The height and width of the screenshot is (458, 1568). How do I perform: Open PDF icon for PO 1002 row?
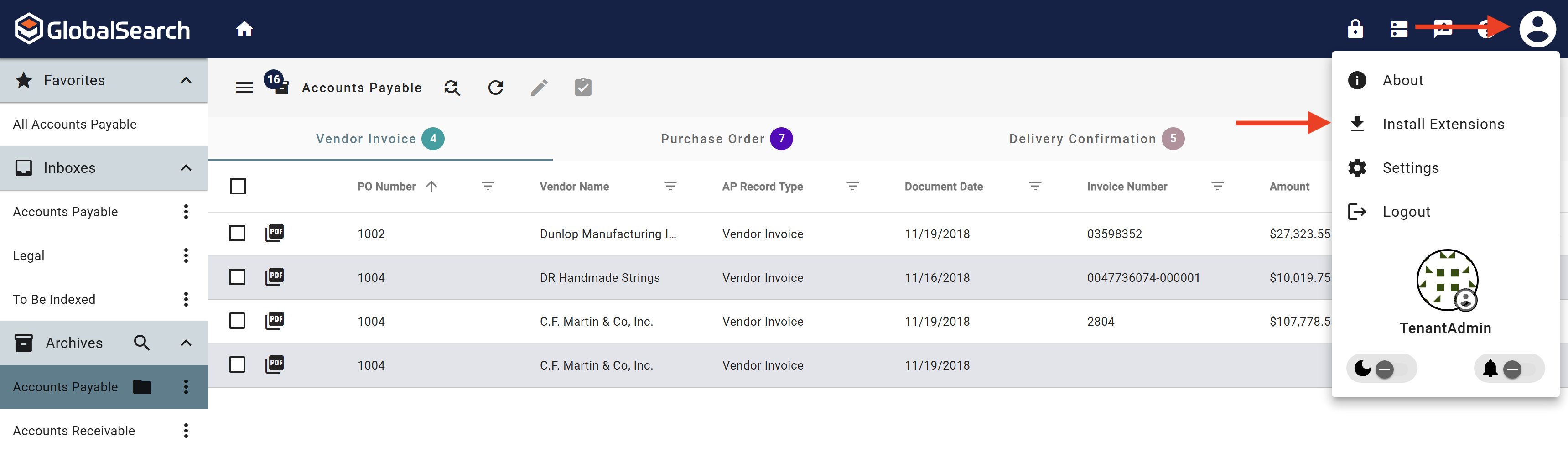tap(275, 233)
